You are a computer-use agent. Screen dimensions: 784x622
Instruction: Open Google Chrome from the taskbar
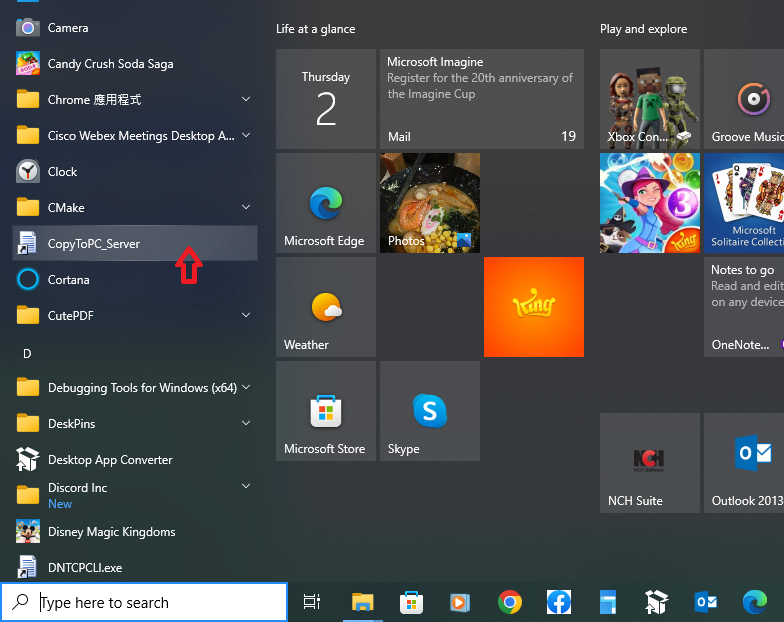[510, 602]
